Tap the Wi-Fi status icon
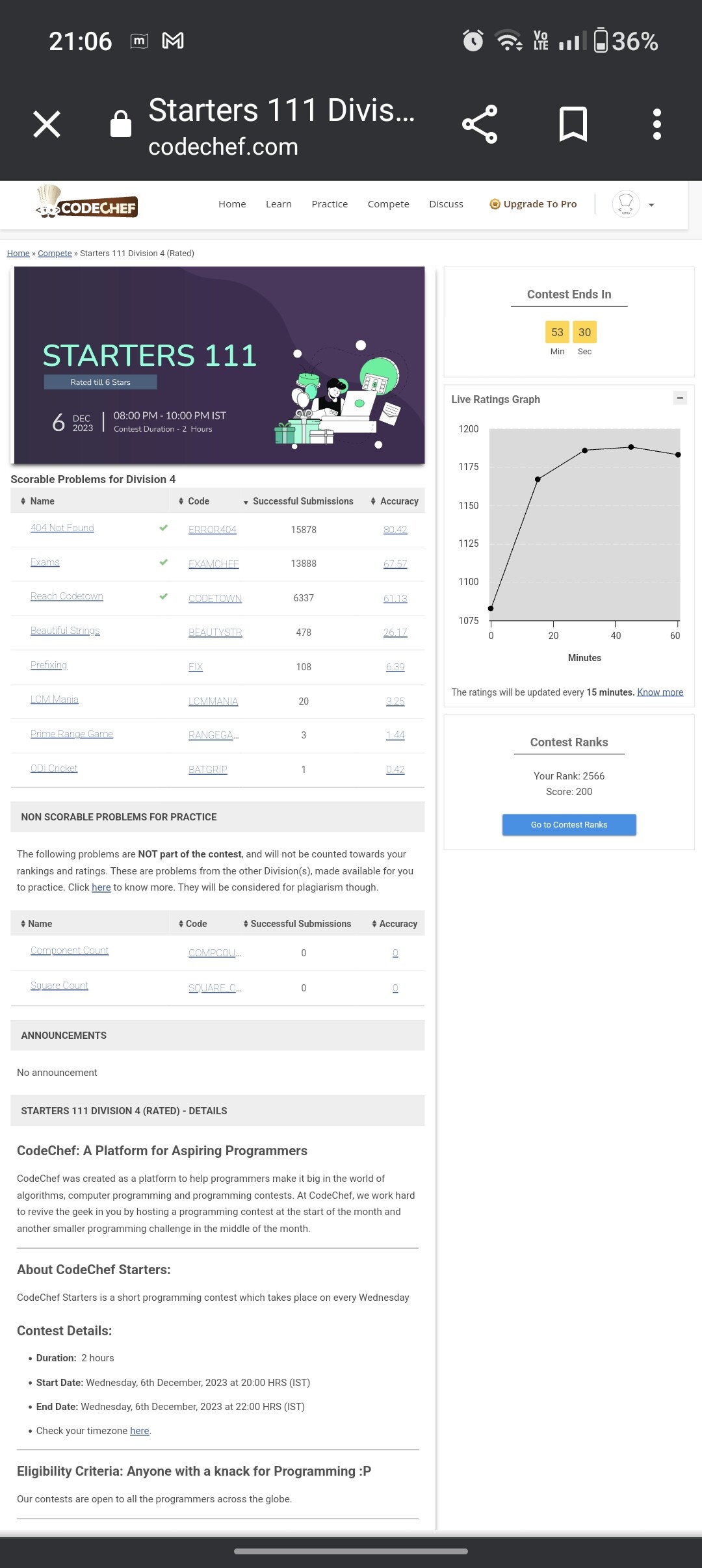 coord(509,41)
